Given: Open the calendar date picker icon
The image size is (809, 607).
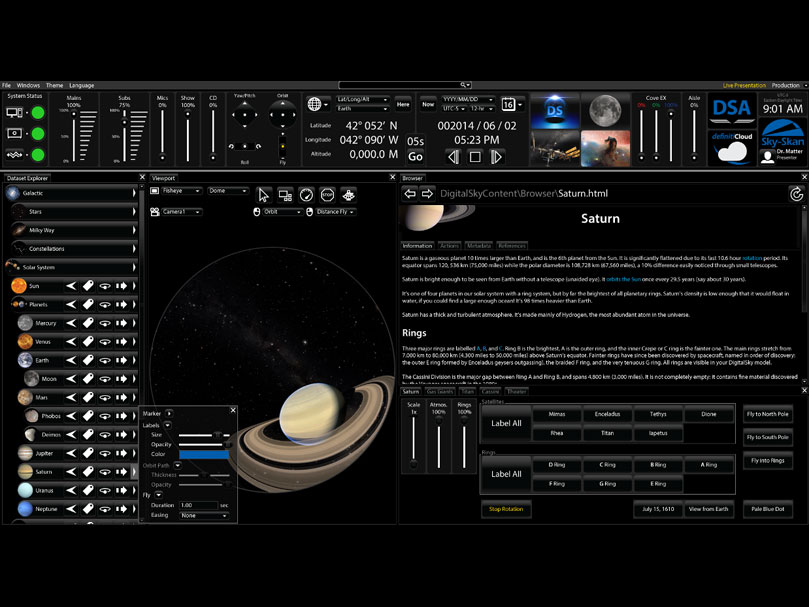Looking at the screenshot, I should point(510,104).
